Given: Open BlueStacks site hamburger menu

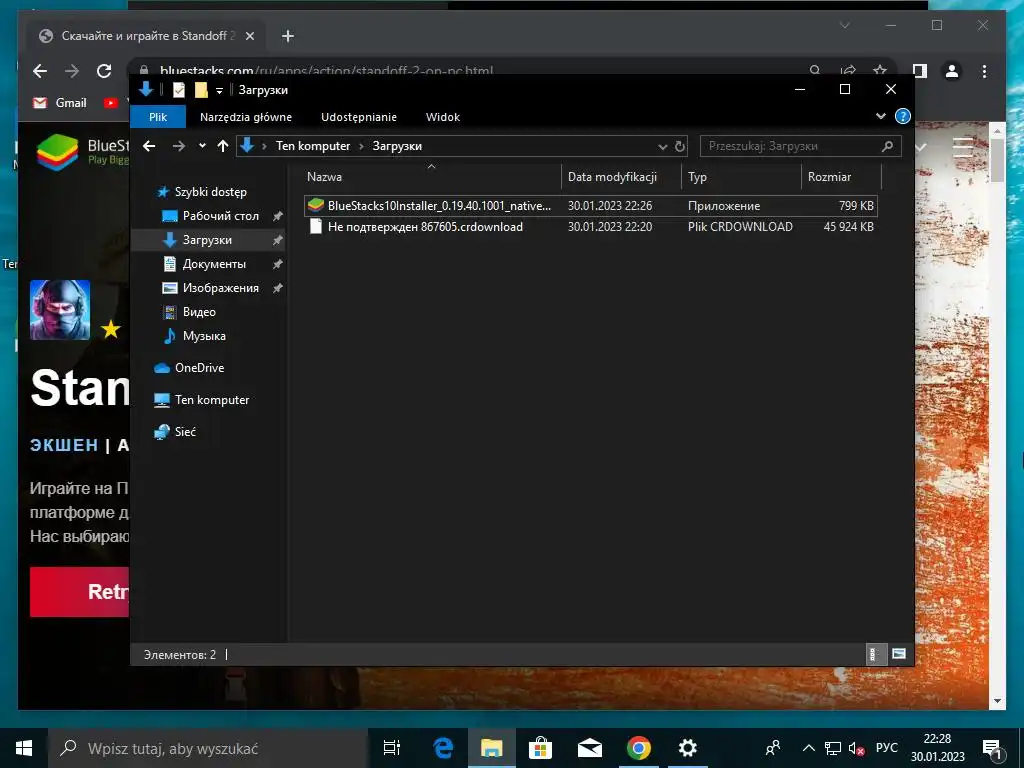Looking at the screenshot, I should pos(963,148).
